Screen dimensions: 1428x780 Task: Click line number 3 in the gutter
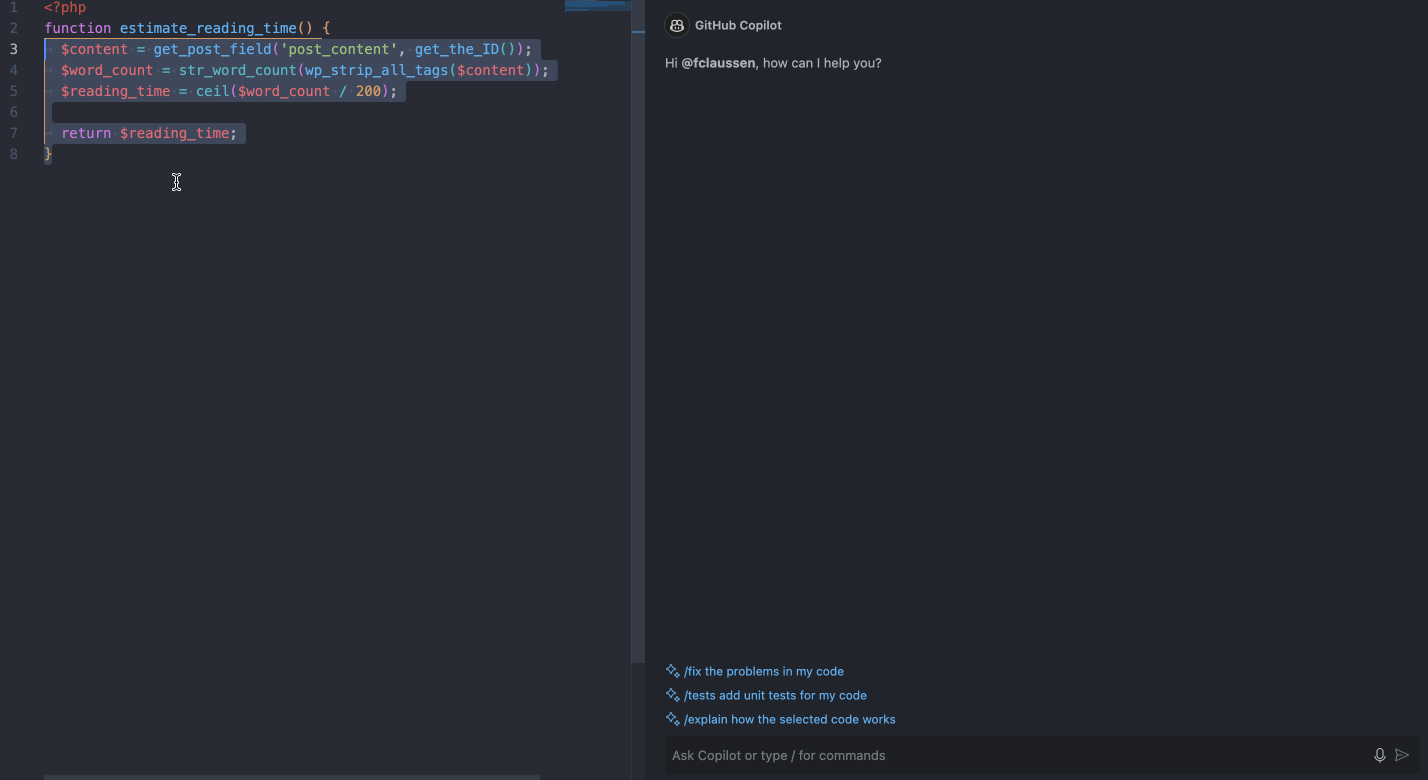13,48
